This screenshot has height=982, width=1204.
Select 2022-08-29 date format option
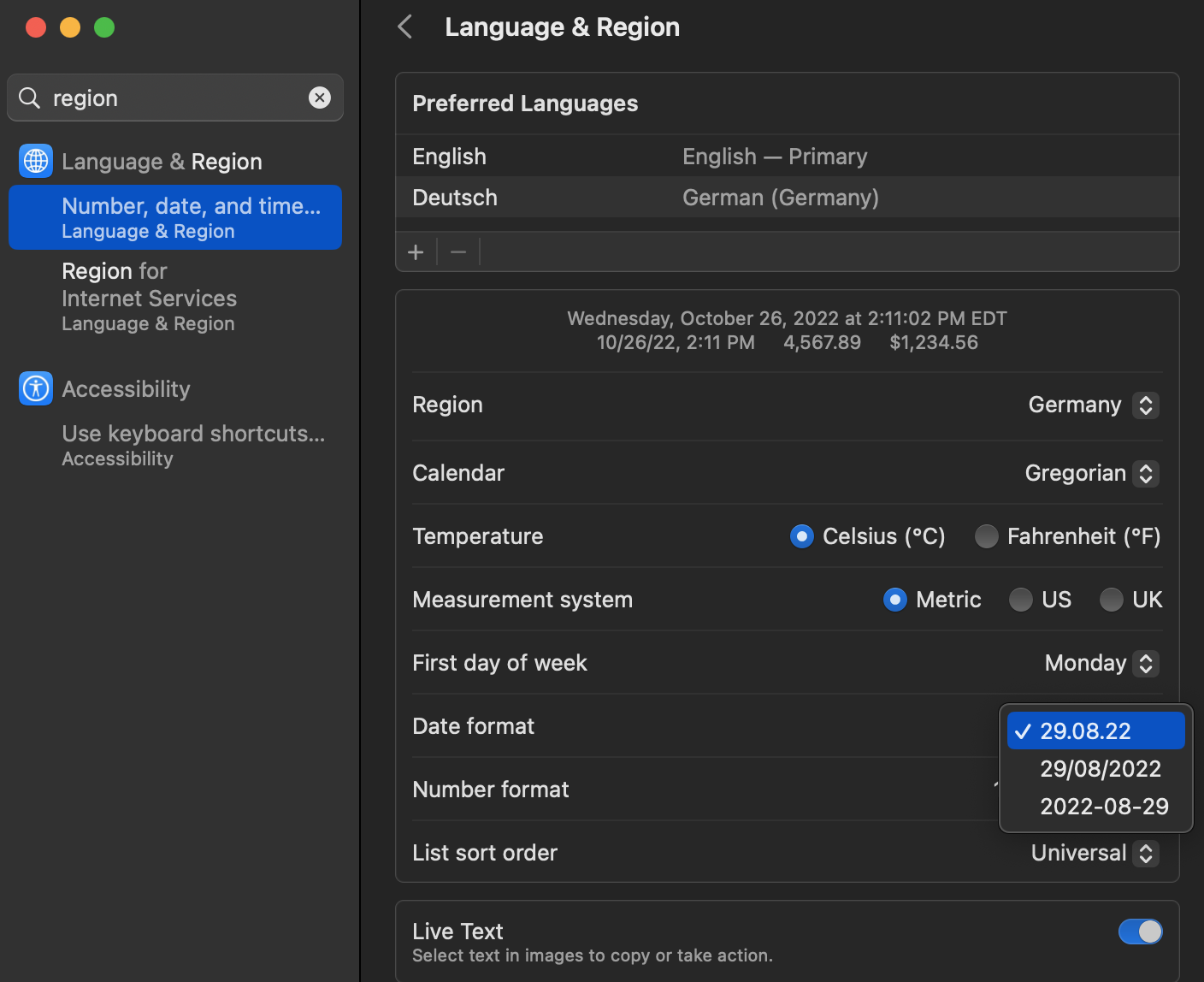pyautogui.click(x=1103, y=807)
